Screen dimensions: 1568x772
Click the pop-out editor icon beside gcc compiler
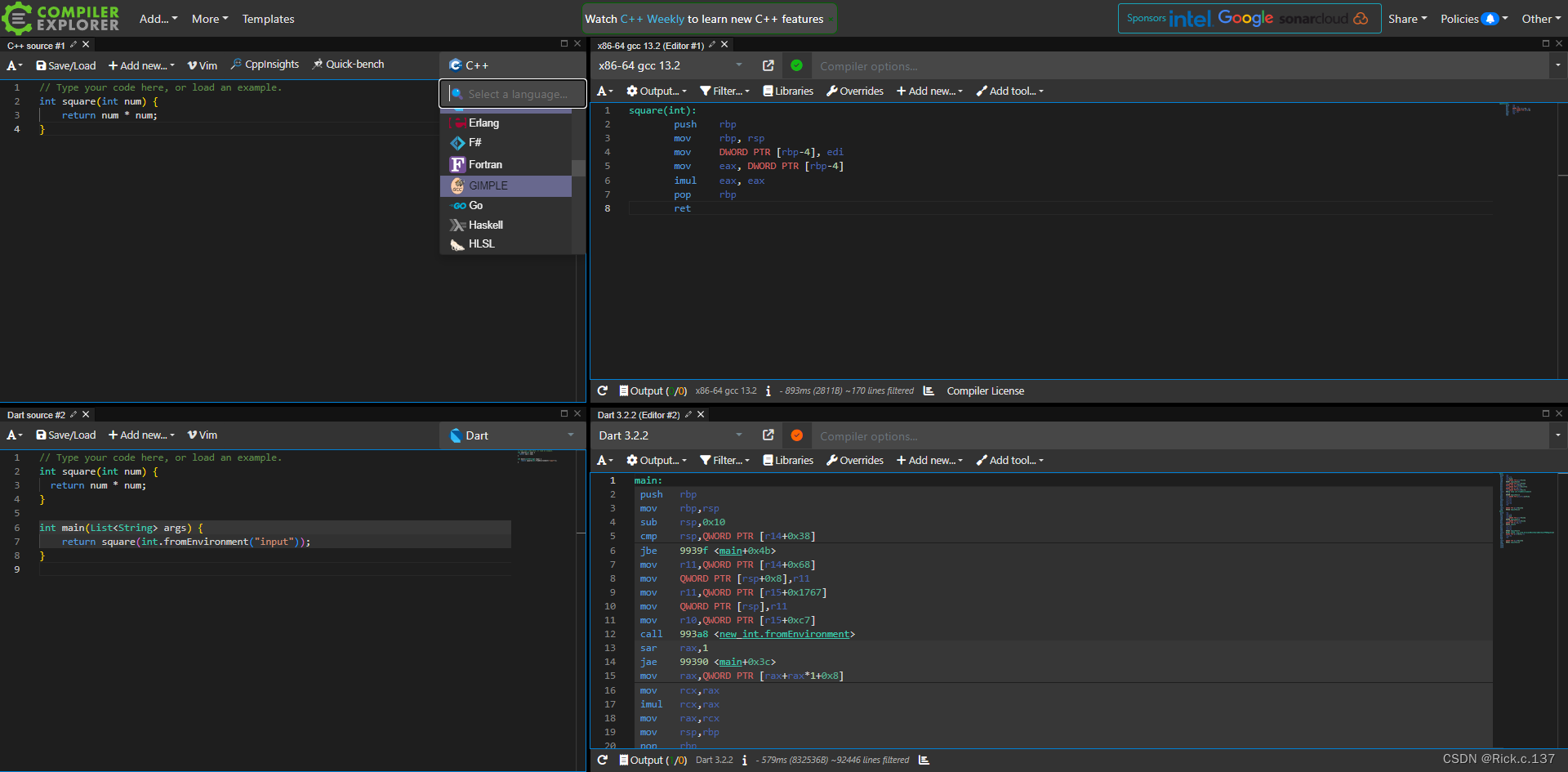[x=768, y=65]
